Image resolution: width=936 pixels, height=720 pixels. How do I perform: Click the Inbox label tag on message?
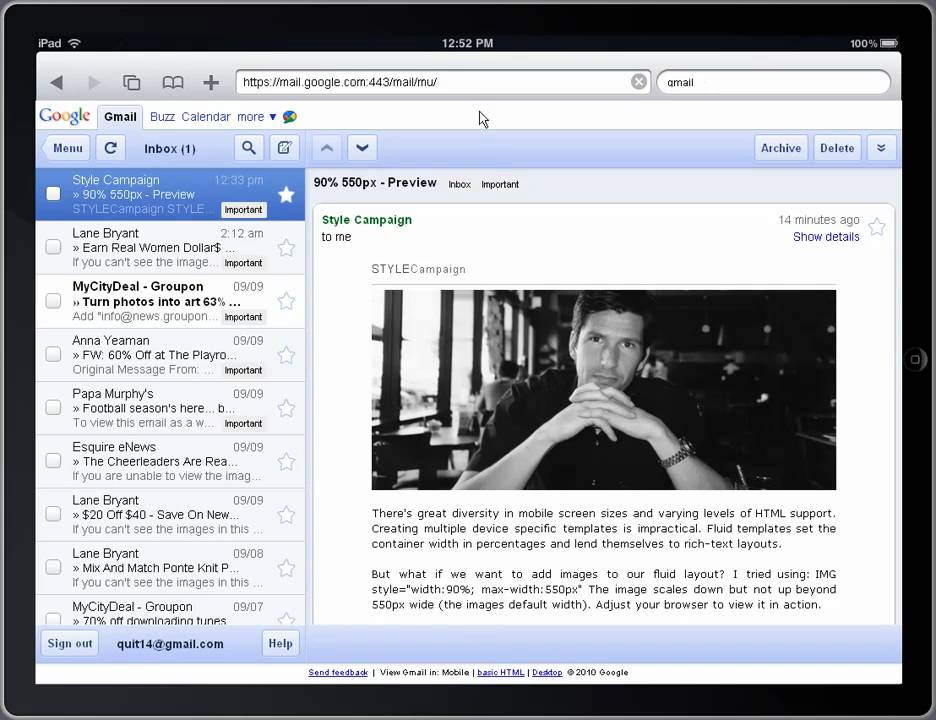[460, 184]
